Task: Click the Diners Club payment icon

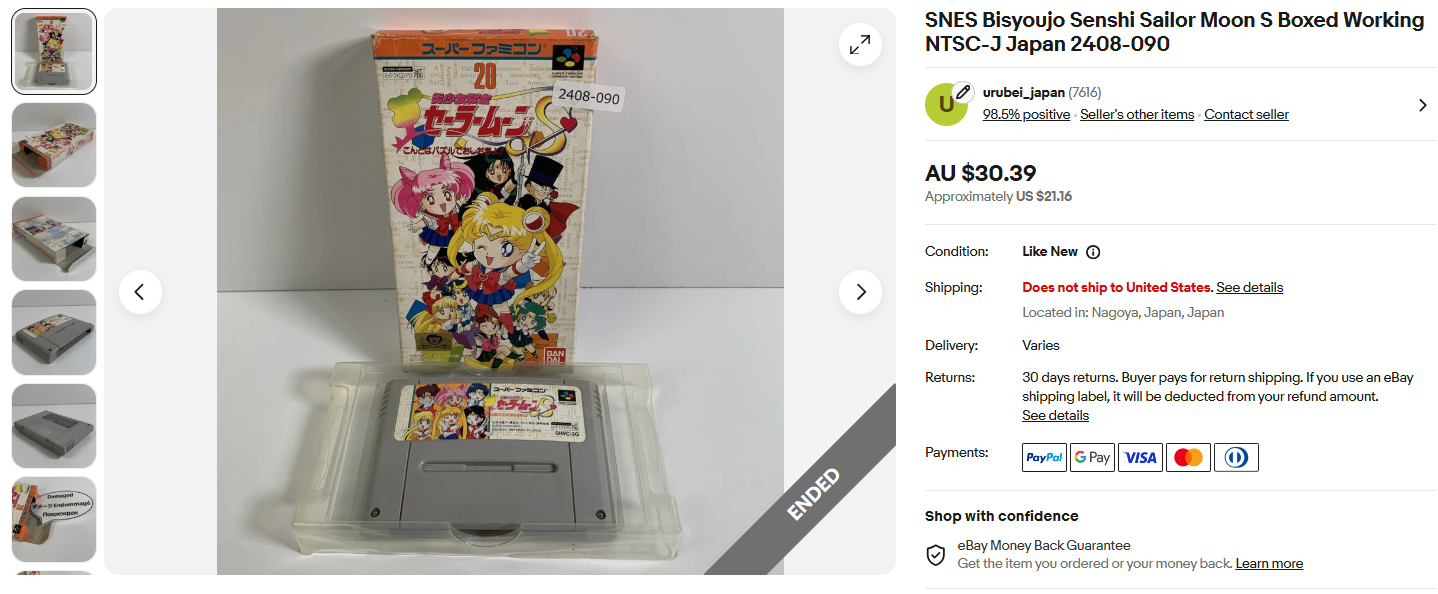Action: coord(1236,458)
